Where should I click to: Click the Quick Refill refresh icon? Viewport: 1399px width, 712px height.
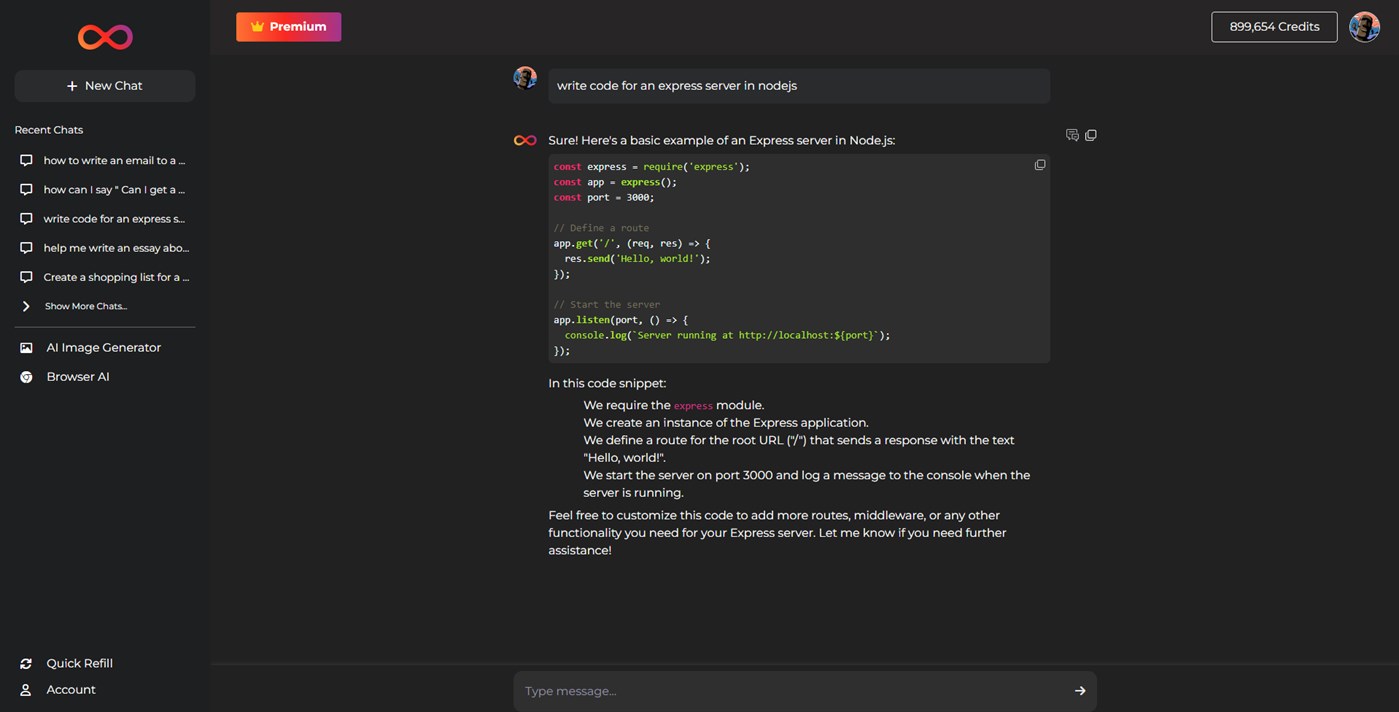[26, 664]
